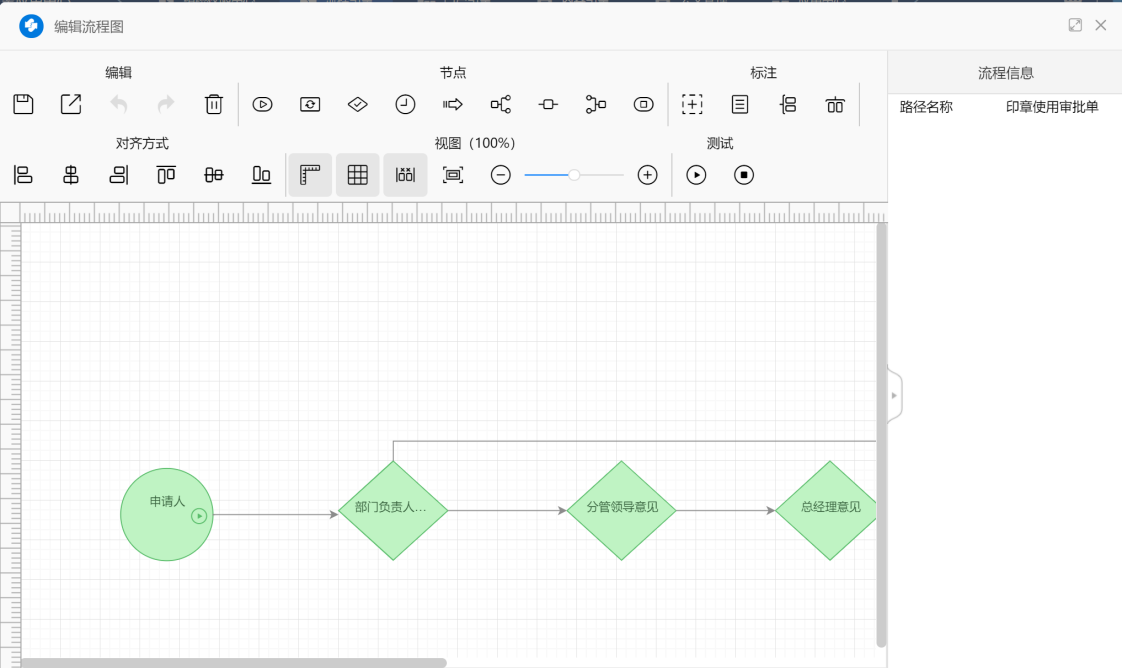Add a start node from toolbar
Viewport: 1122px width, 668px height.
[x=262, y=104]
